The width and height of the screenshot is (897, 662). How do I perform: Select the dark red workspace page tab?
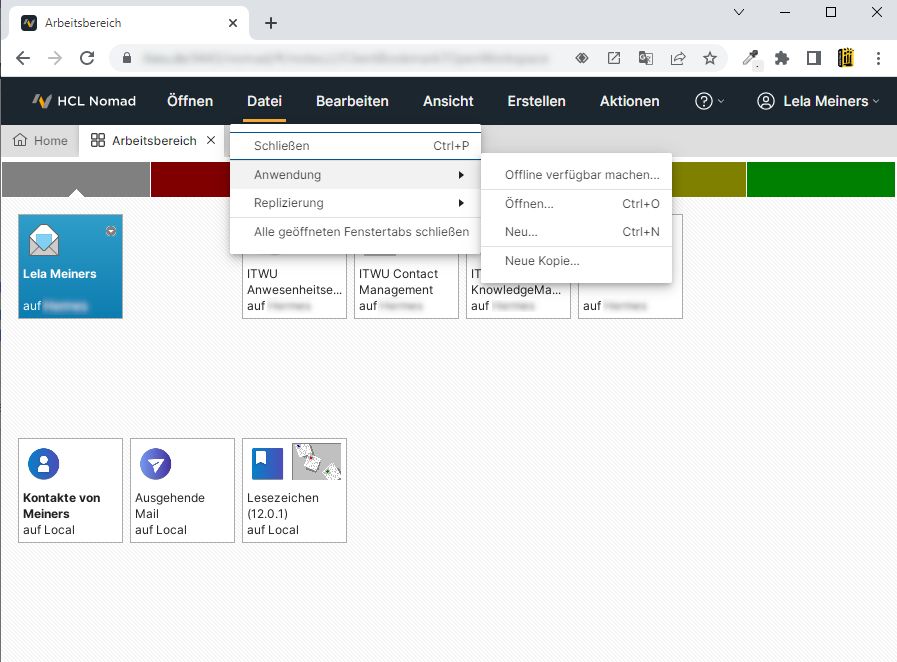190,179
